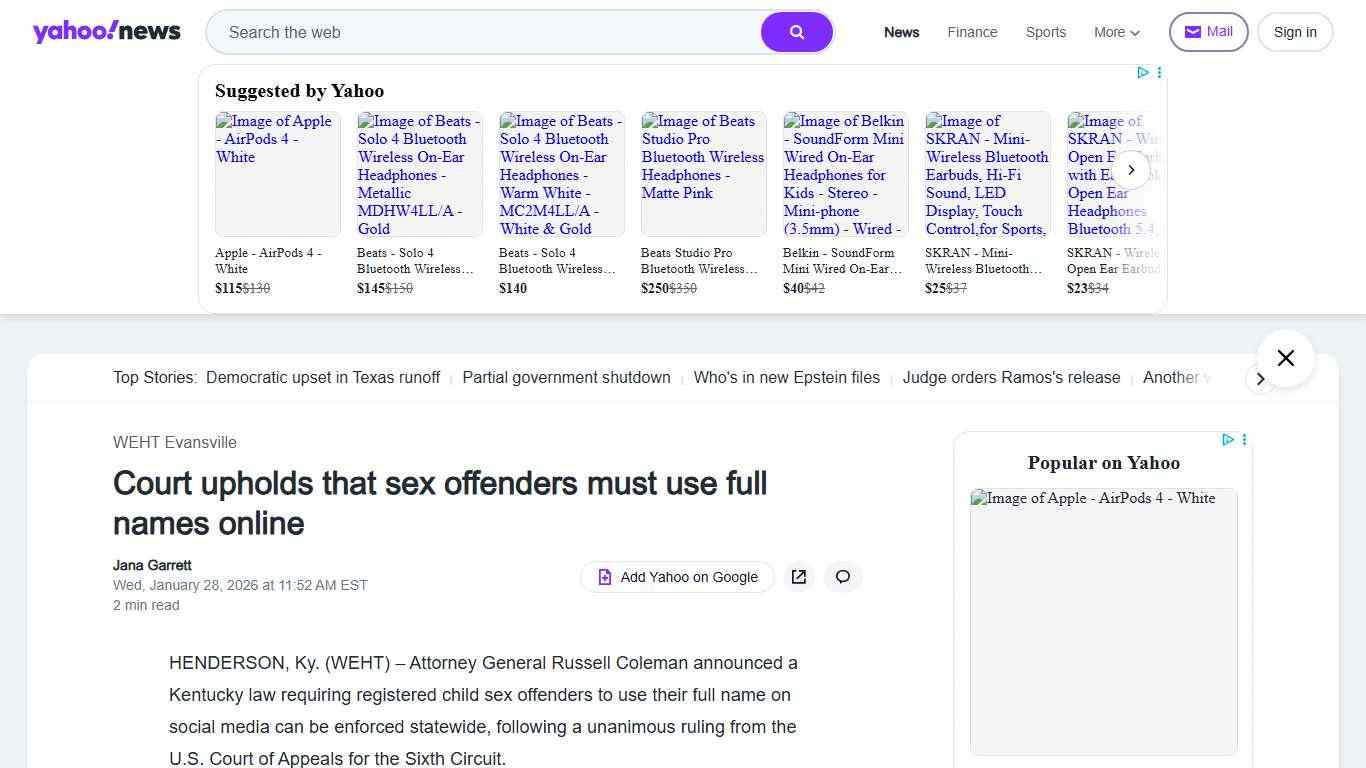Open the Partial government shutdown story
The height and width of the screenshot is (768, 1366).
coord(566,377)
